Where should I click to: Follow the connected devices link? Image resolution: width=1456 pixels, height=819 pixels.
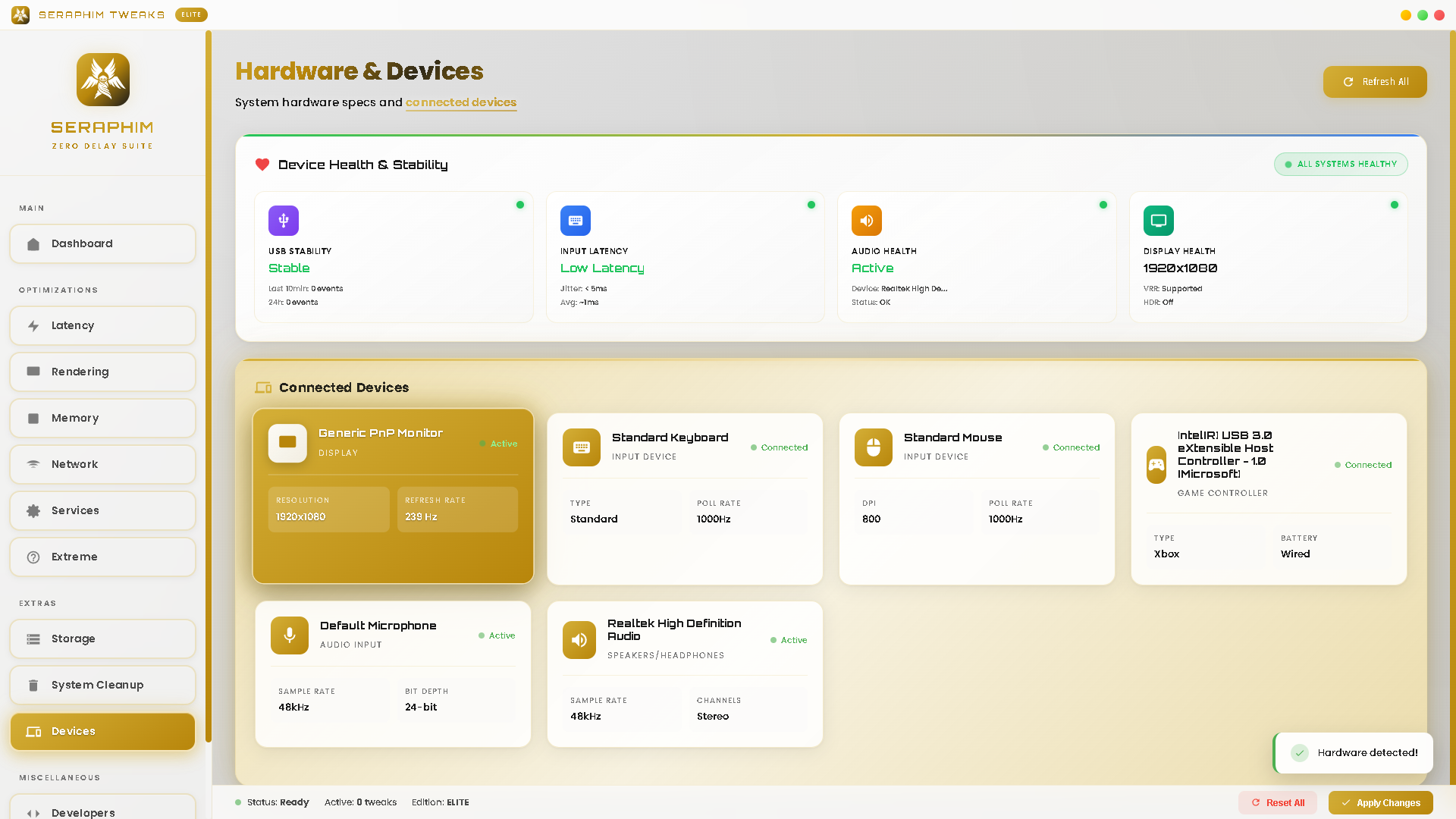[x=461, y=102]
